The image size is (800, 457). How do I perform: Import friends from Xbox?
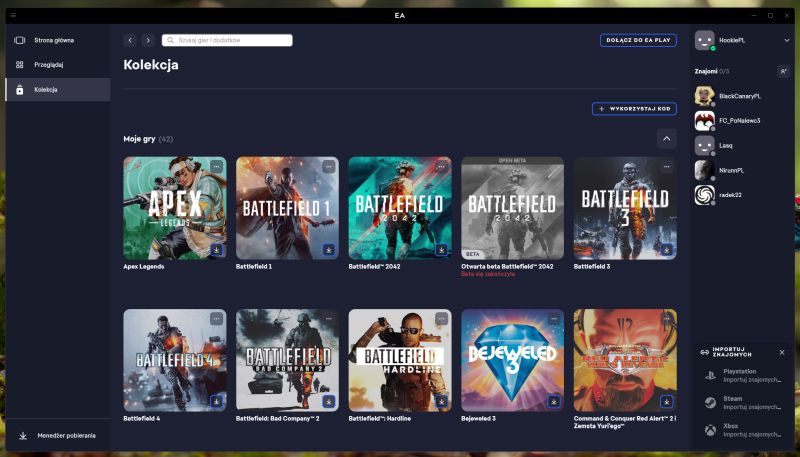(x=743, y=430)
